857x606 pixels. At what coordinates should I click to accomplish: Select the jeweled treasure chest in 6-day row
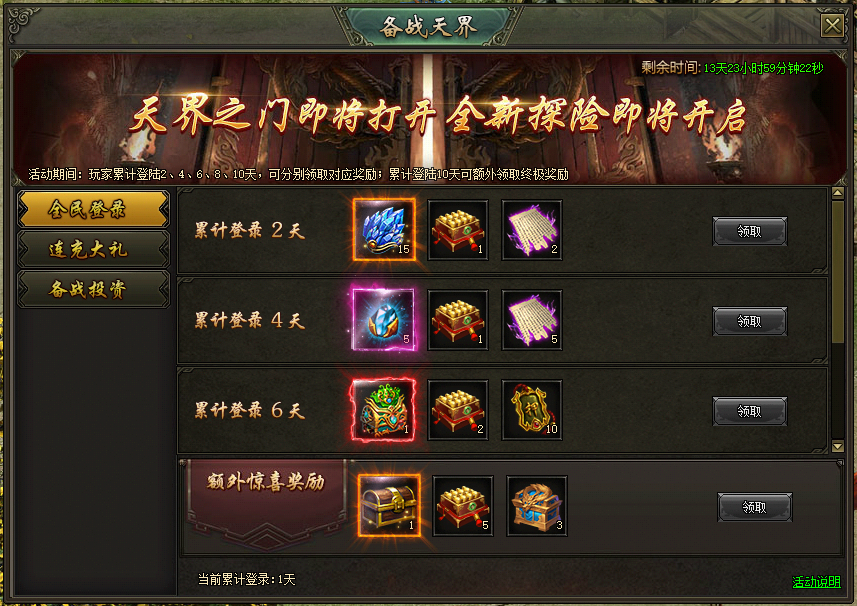(384, 410)
